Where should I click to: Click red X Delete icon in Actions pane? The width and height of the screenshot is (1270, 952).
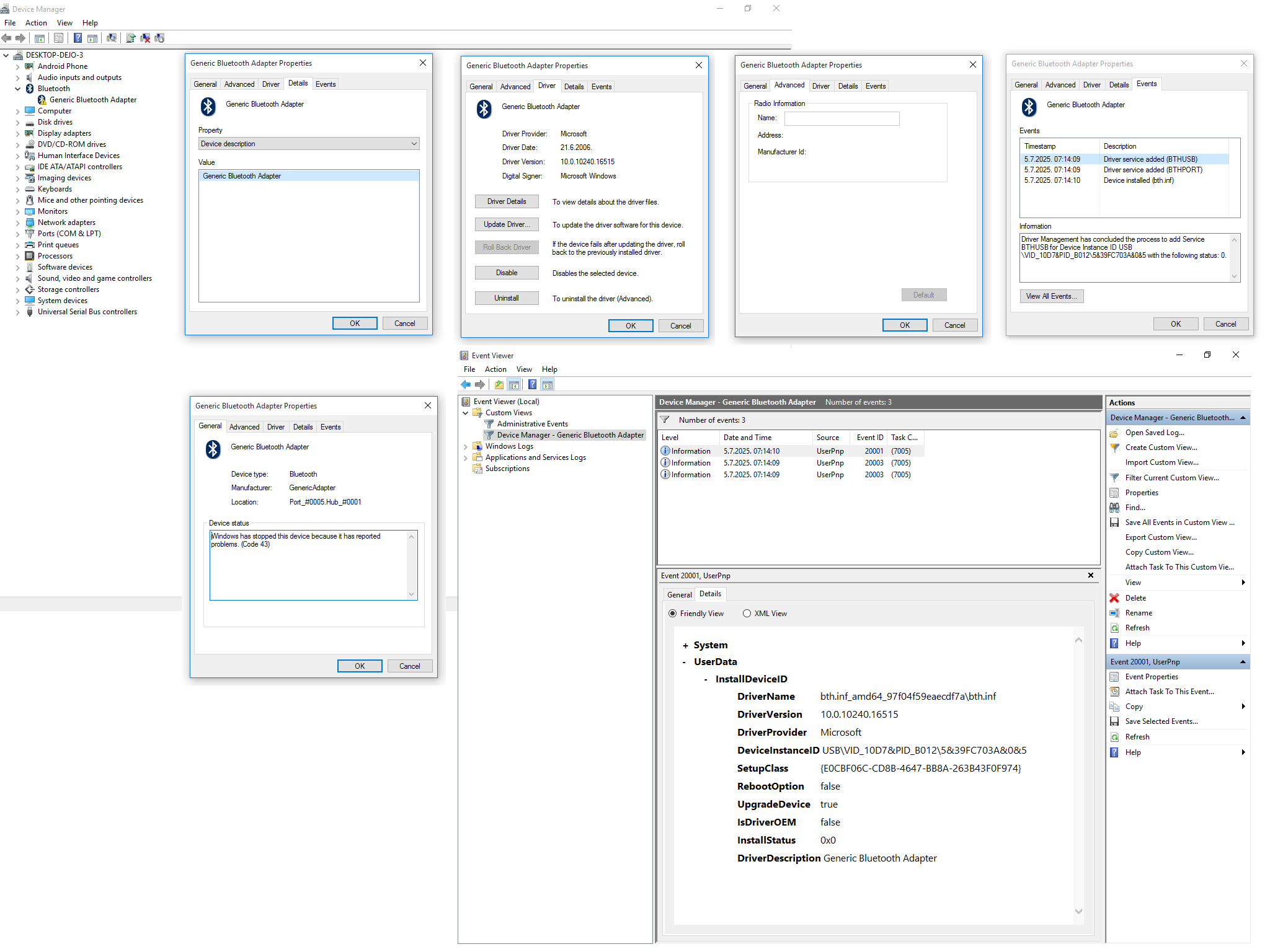pos(1114,598)
